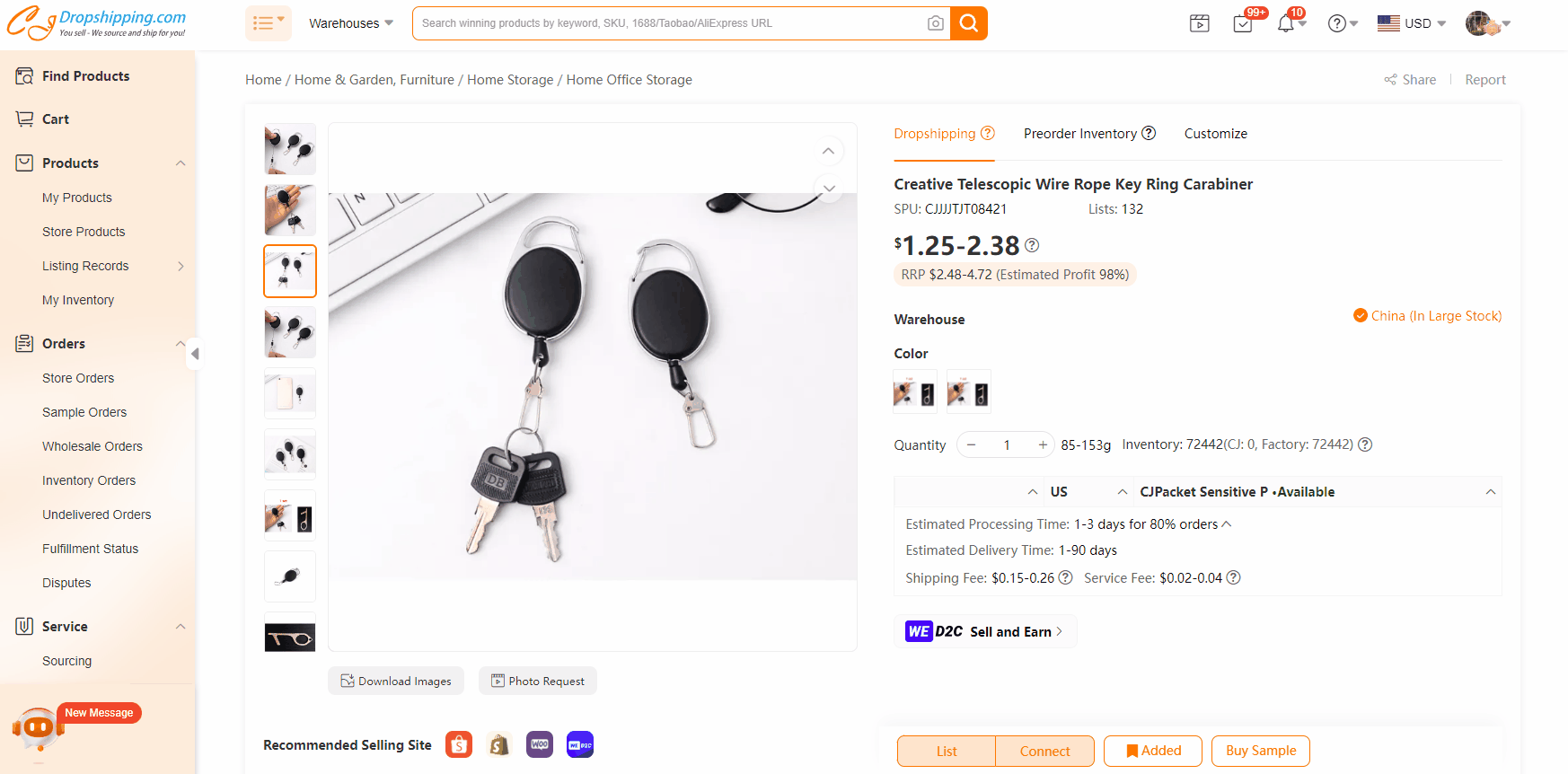Open the Shopee recommended selling site
Image resolution: width=1568 pixels, height=774 pixels.
pyautogui.click(x=459, y=744)
